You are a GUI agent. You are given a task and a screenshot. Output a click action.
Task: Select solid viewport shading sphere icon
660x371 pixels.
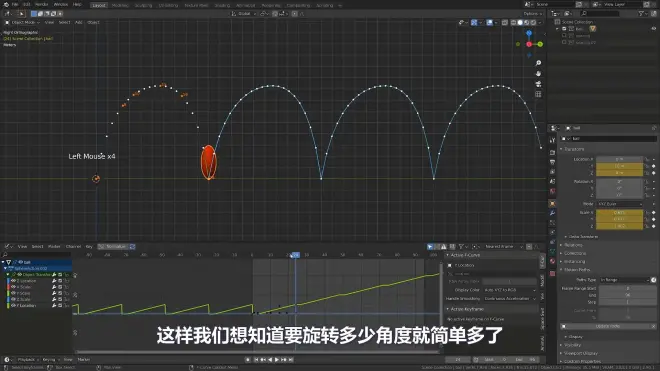[520, 22]
